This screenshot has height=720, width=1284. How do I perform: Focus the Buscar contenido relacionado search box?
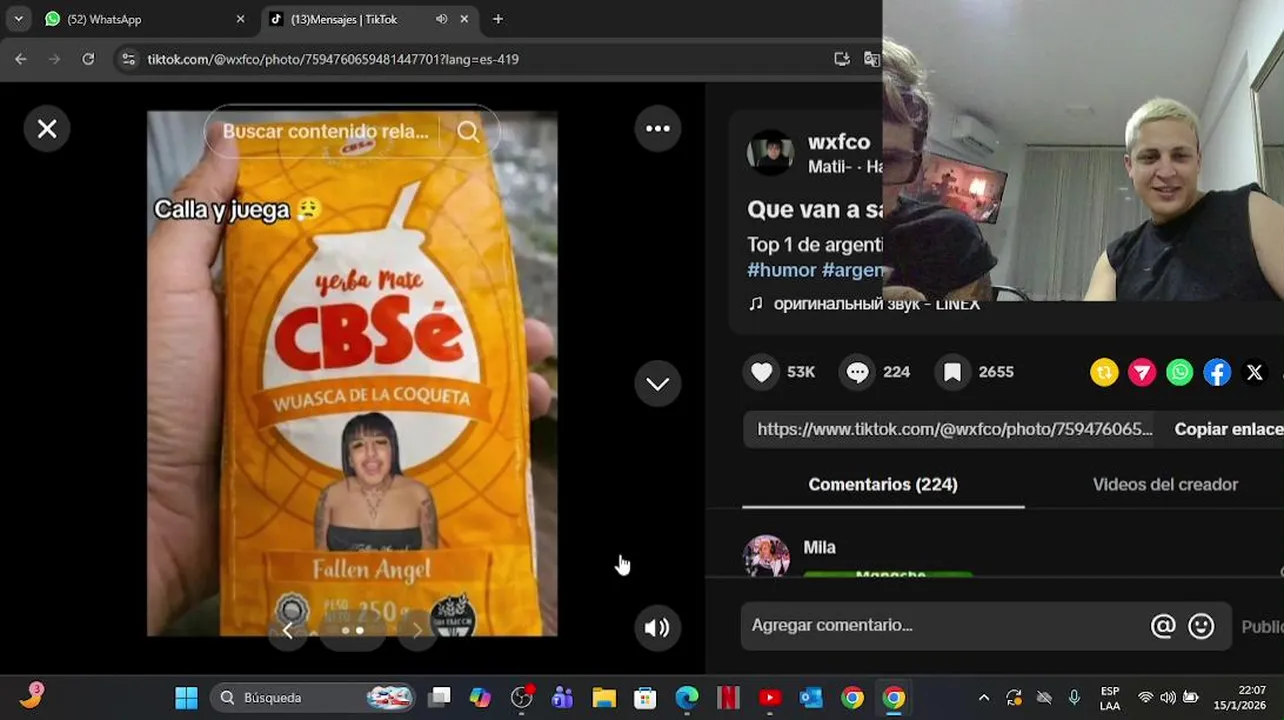pyautogui.click(x=351, y=131)
